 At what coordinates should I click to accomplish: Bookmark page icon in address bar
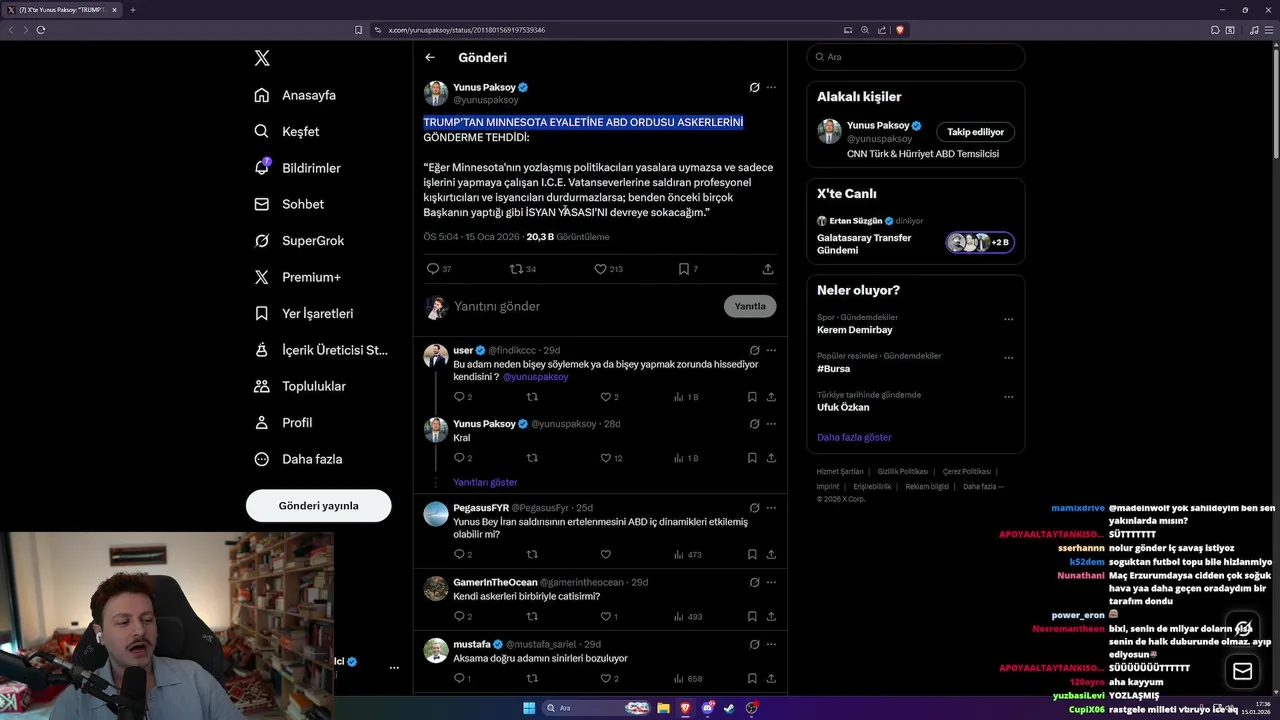click(x=358, y=30)
